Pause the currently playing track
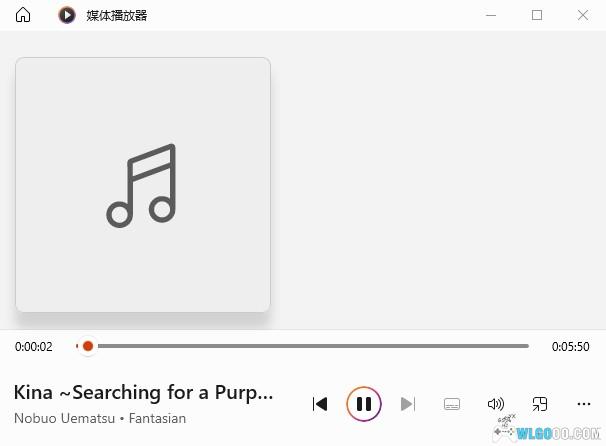Screen dimensions: 606x446 click(x=364, y=404)
